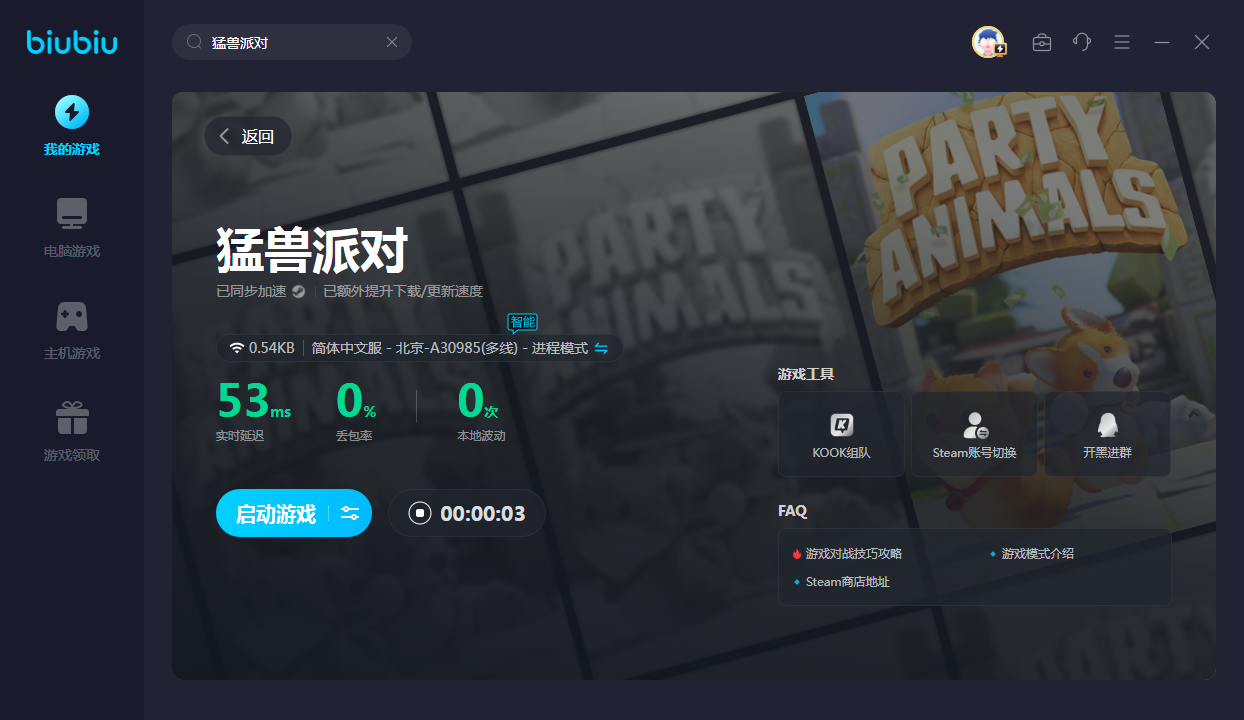Click the 00:00:03 acceleration timer
The image size is (1244, 720).
[483, 514]
